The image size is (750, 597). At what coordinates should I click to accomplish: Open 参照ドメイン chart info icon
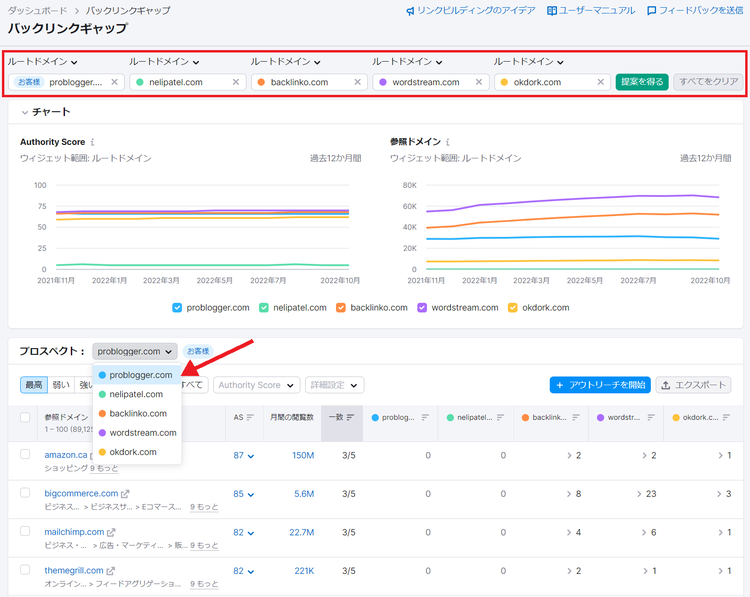[448, 142]
